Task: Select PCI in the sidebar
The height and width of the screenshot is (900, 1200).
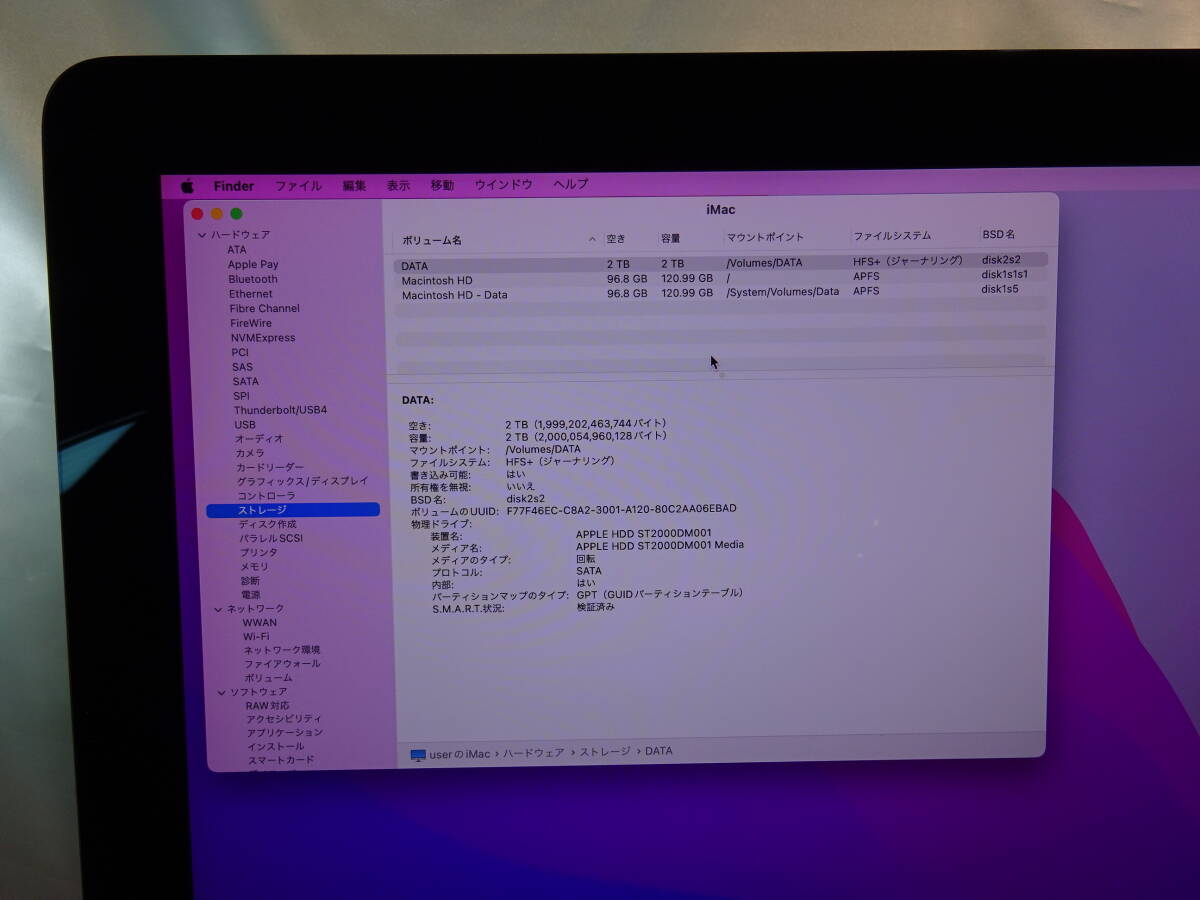Action: pos(240,352)
